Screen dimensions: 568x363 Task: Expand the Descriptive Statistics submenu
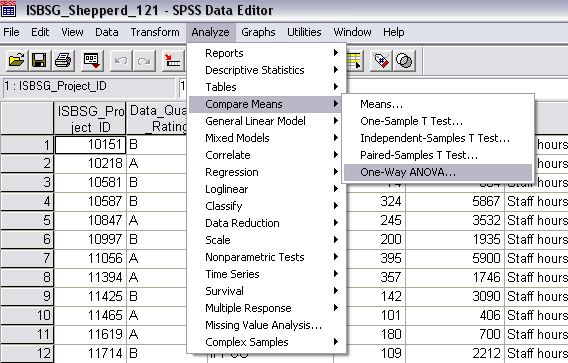coord(267,70)
